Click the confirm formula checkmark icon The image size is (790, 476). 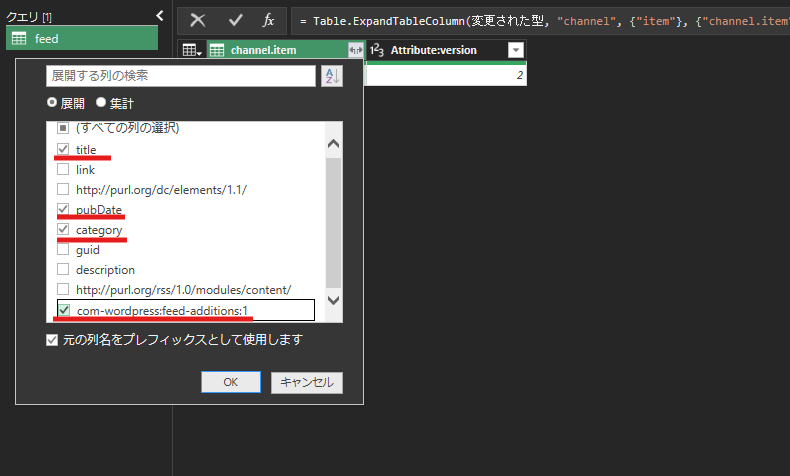[235, 20]
